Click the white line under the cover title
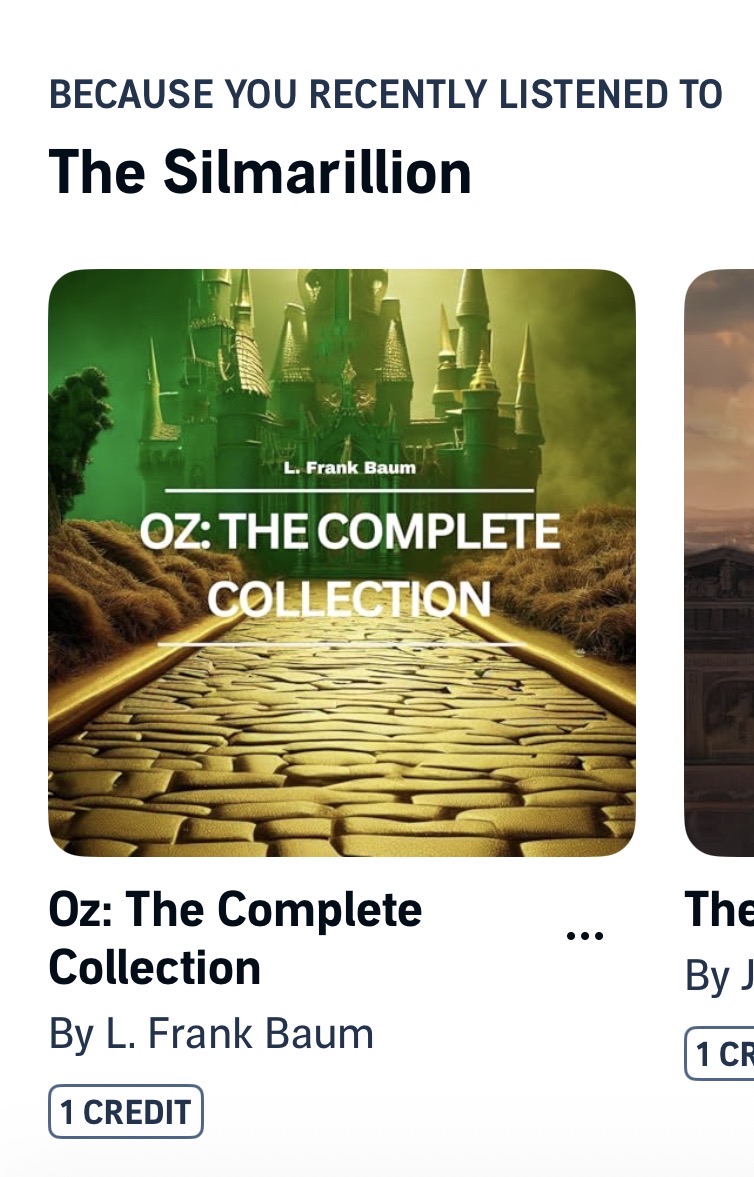 [x=338, y=644]
